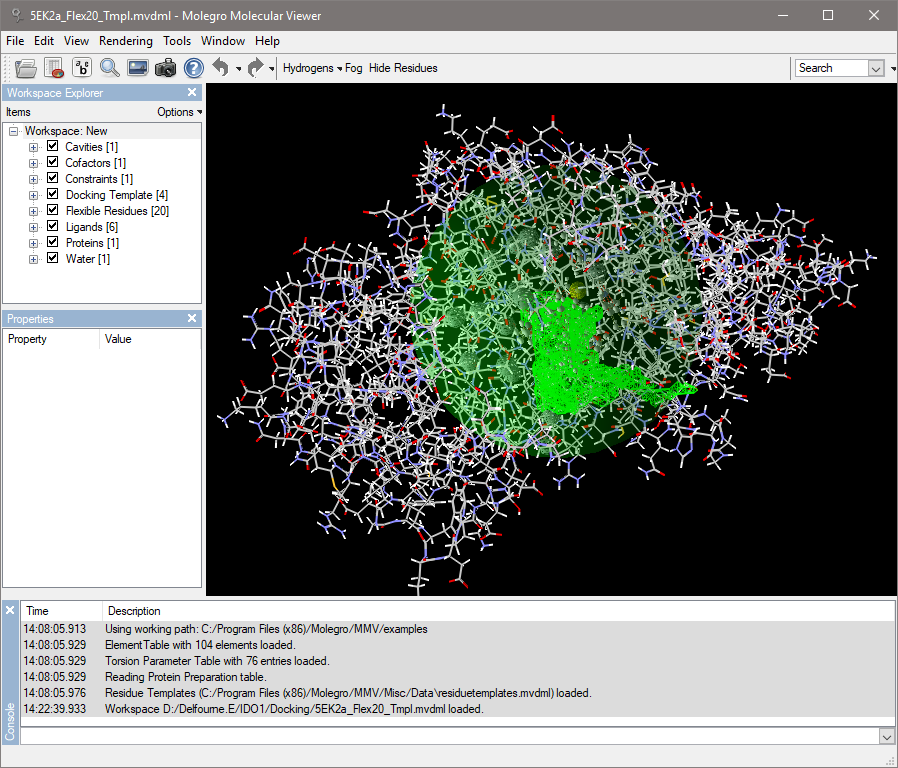Toggle the Water [1] checkbox
Viewport: 898px width, 768px height.
(x=53, y=258)
